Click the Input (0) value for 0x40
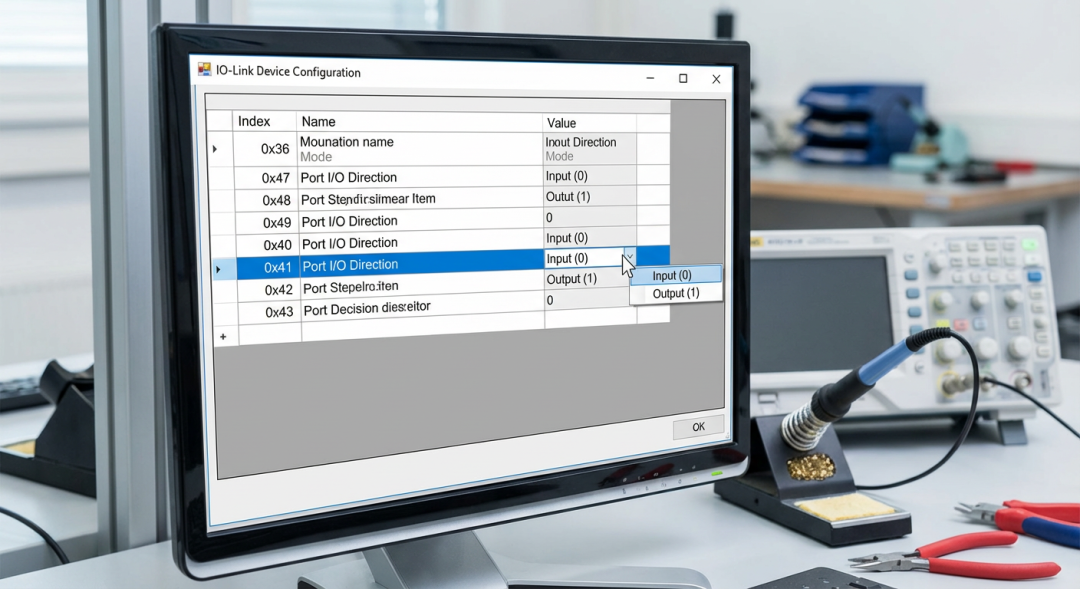The image size is (1080, 589). coord(566,238)
